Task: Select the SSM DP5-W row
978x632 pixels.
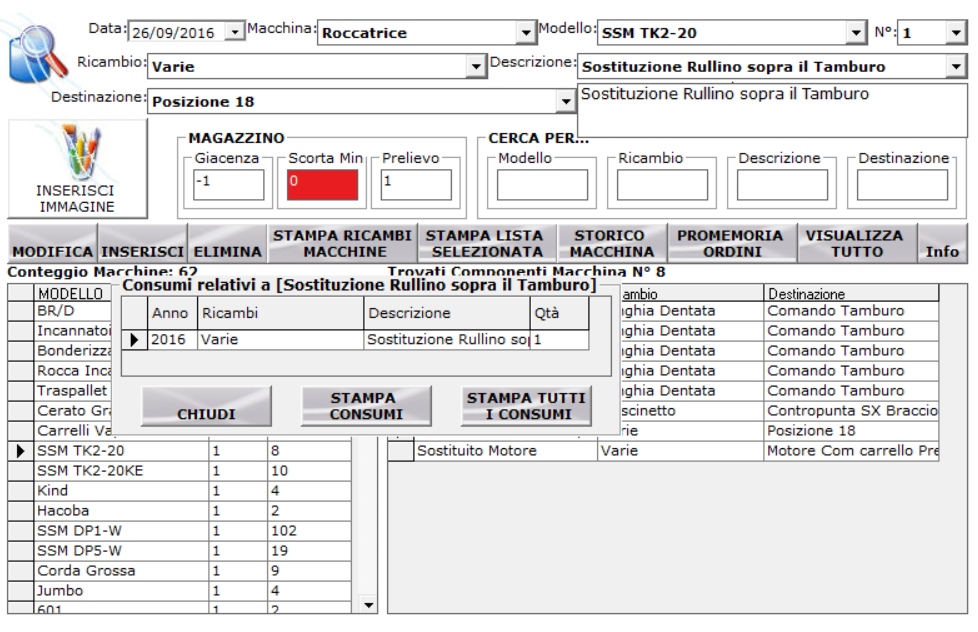Action: (180, 550)
